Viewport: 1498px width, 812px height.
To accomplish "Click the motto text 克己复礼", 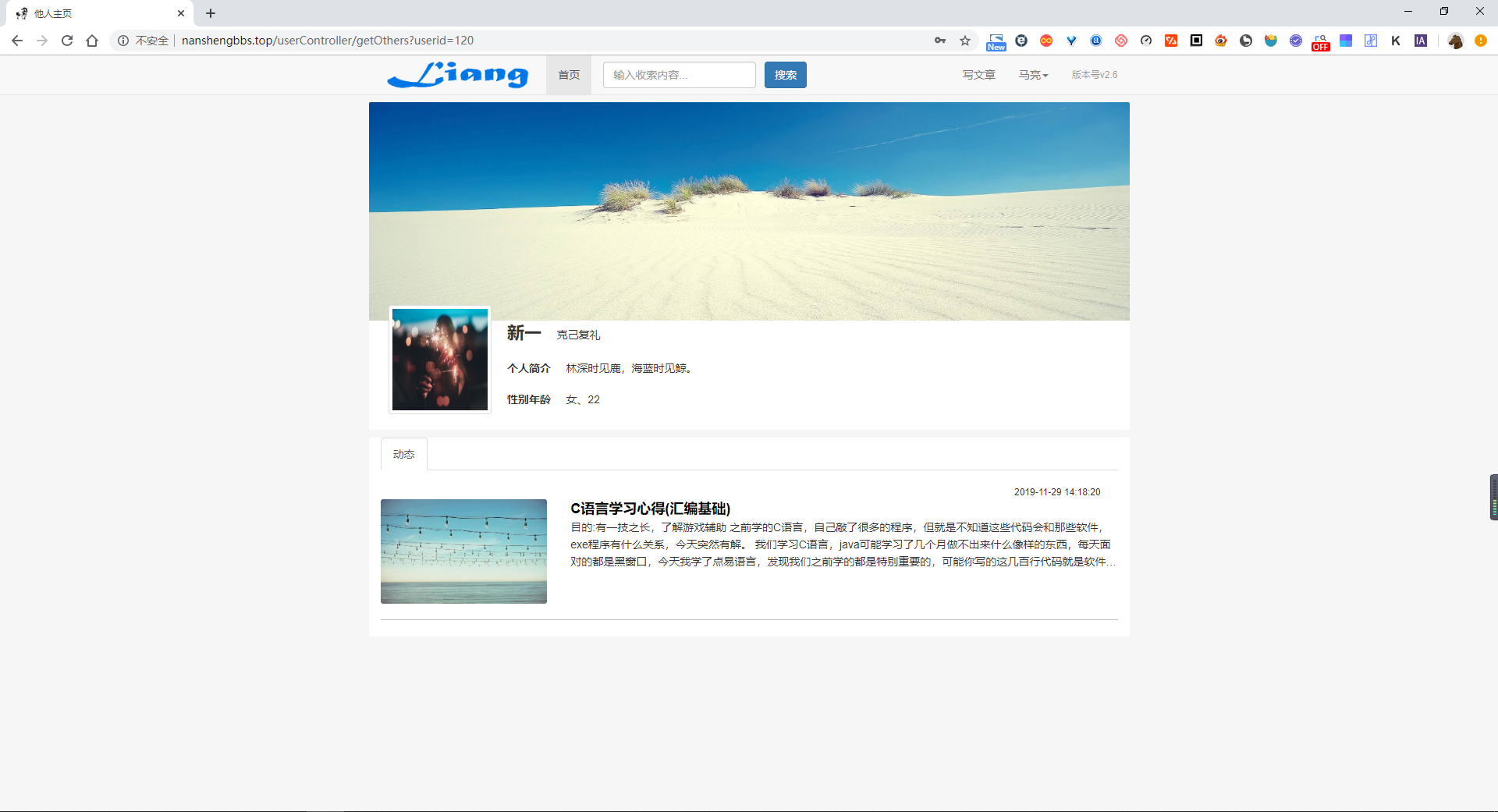I will [578, 335].
